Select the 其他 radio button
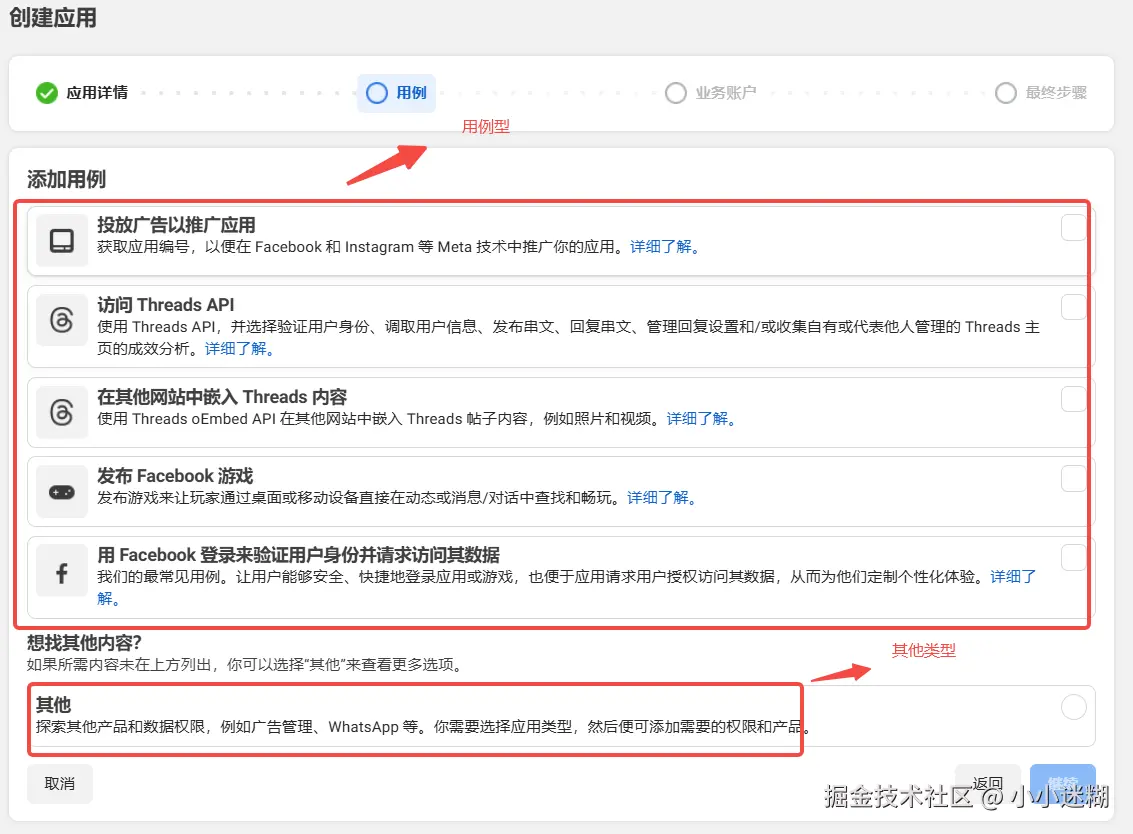The image size is (1133, 834). click(x=1074, y=707)
